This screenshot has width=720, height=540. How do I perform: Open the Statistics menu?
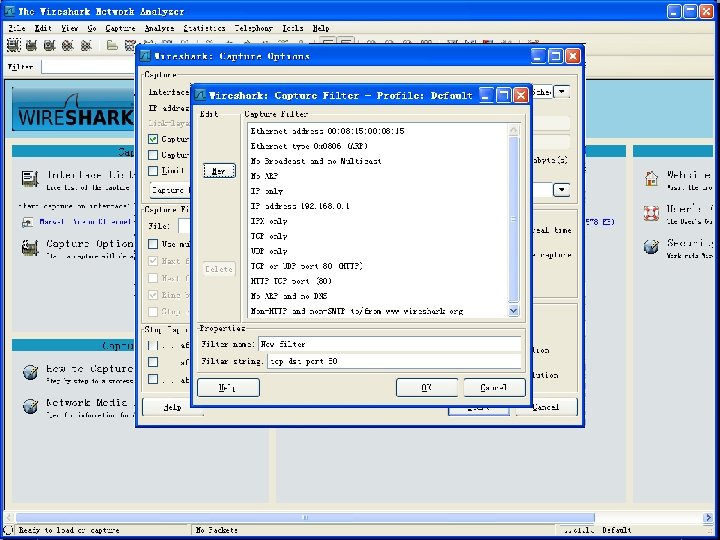pos(204,28)
